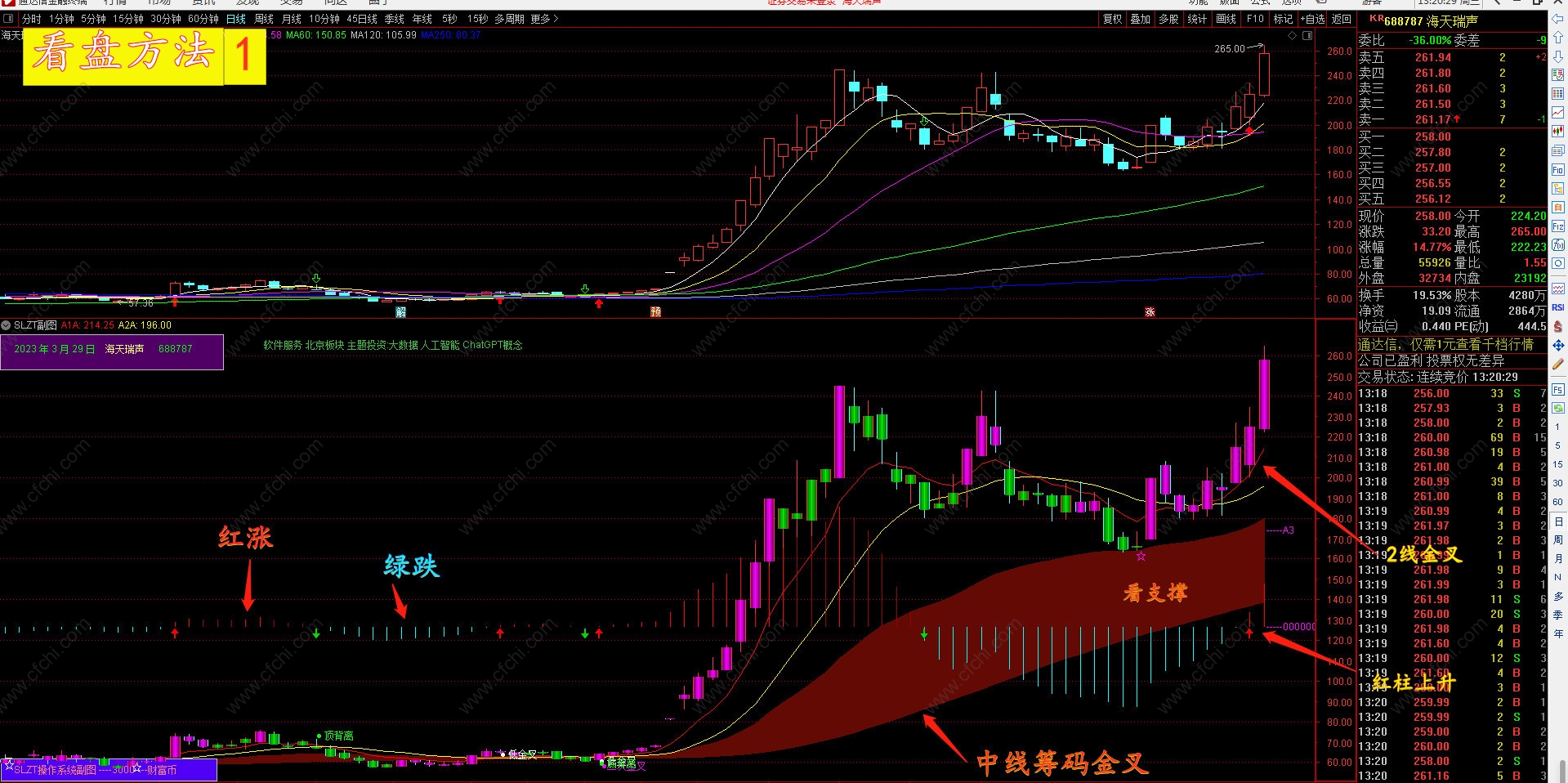This screenshot has width=1568, height=783.
Task: Click the 画线 draw line button
Action: click(1226, 19)
